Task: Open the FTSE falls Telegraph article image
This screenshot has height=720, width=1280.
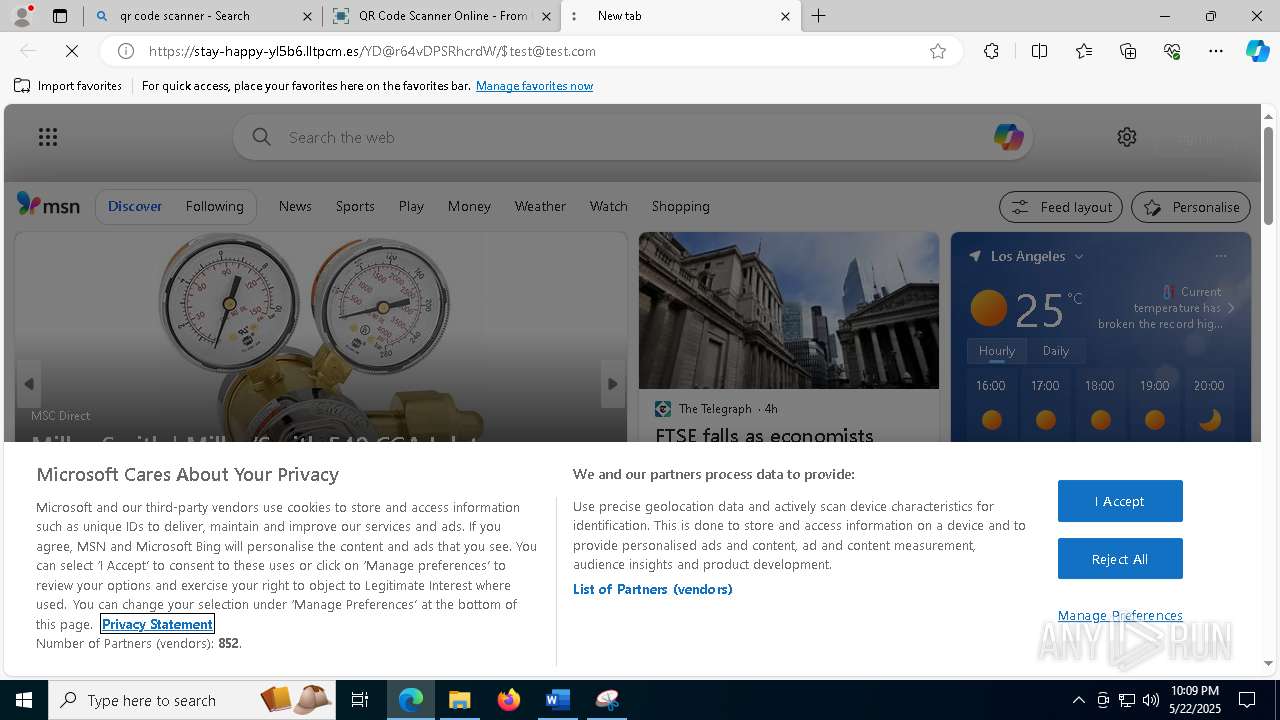Action: pyautogui.click(x=789, y=310)
